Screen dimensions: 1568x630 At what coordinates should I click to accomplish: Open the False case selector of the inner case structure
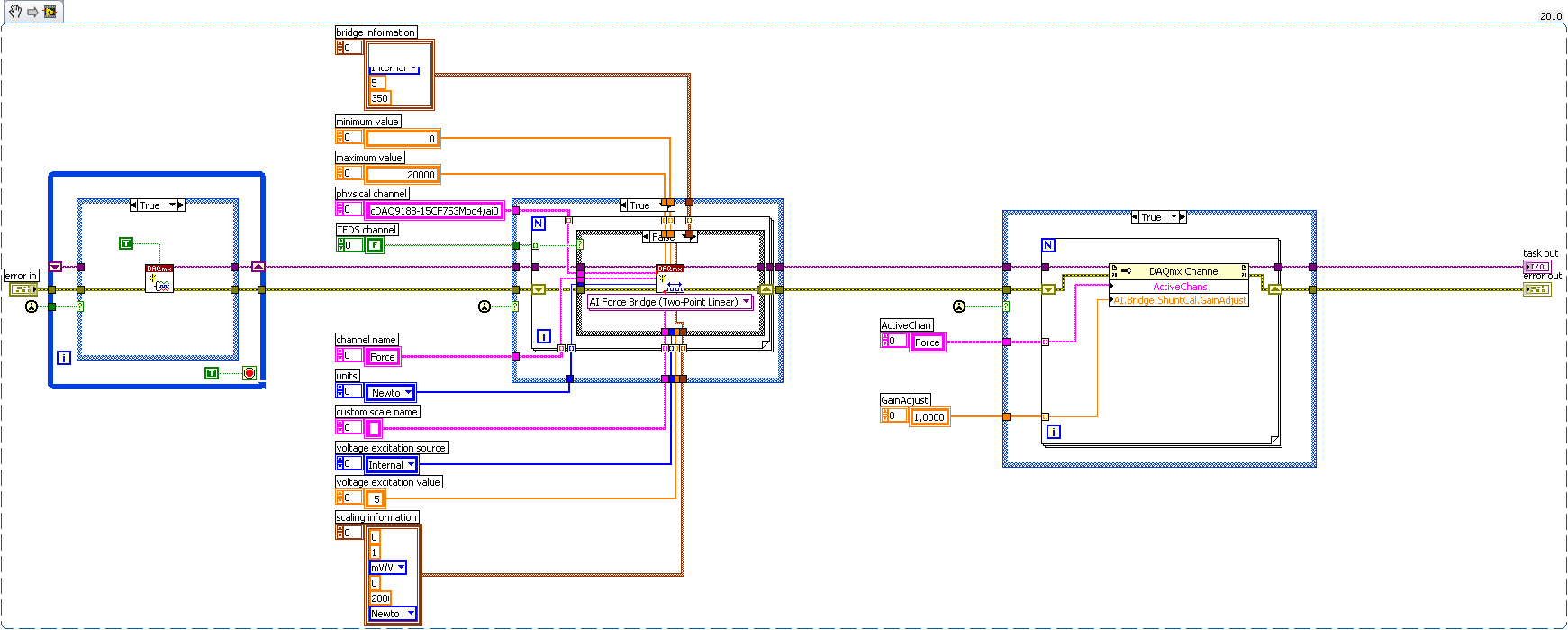pos(669,236)
